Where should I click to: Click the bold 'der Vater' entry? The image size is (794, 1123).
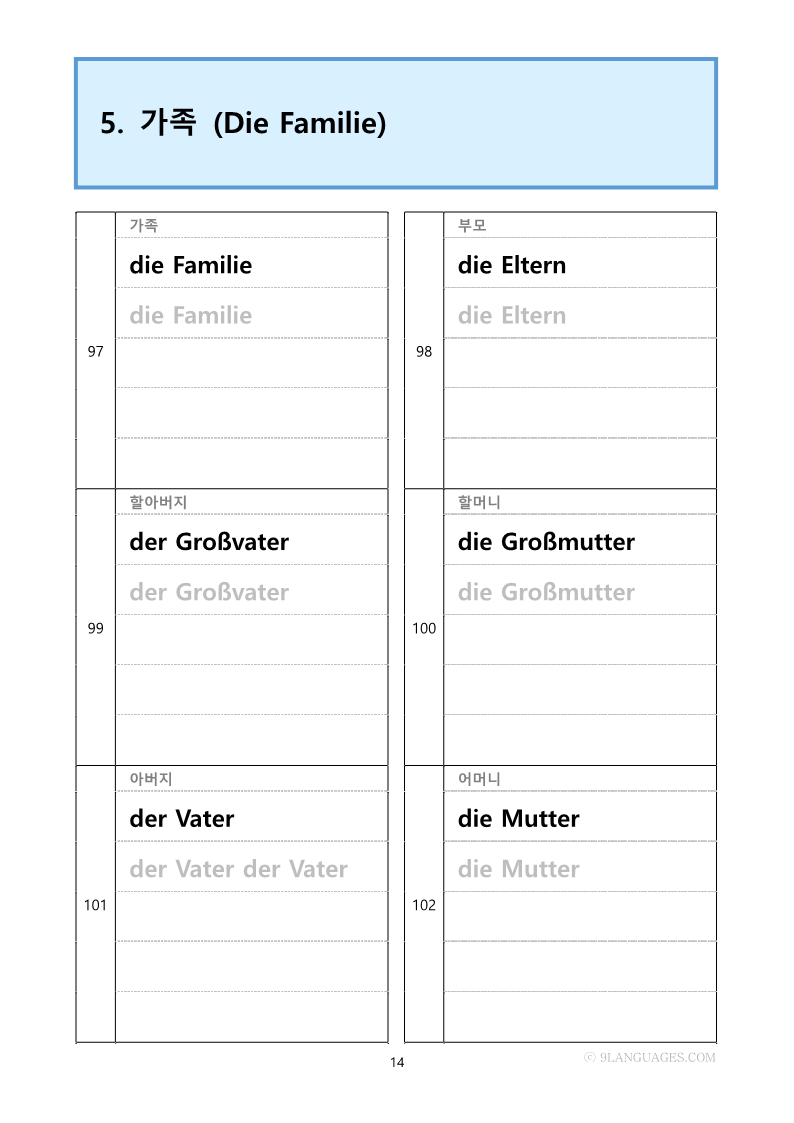[x=181, y=819]
